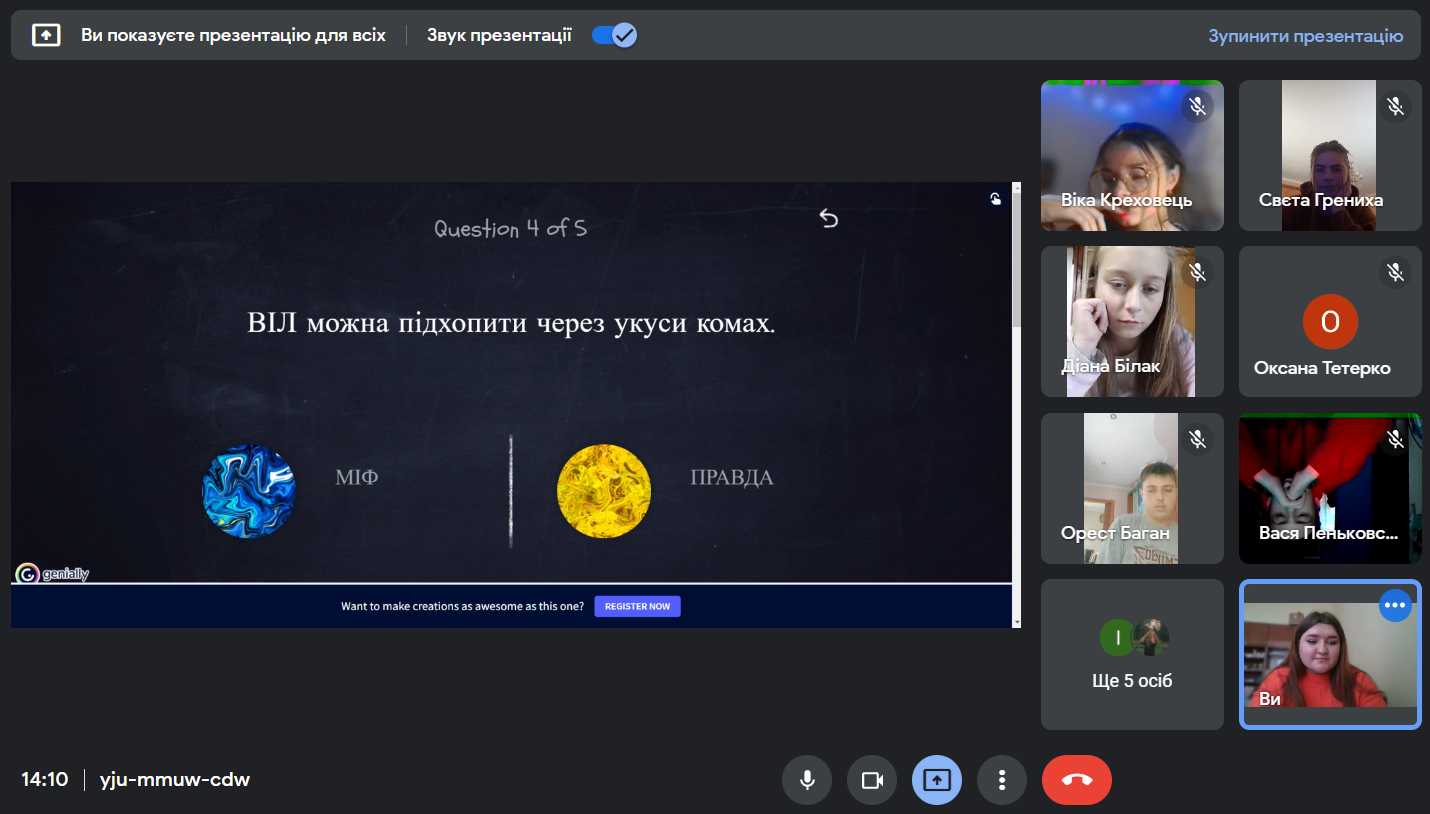
Task: Expand the Ще 5 осіб participants tile
Action: tap(1132, 654)
